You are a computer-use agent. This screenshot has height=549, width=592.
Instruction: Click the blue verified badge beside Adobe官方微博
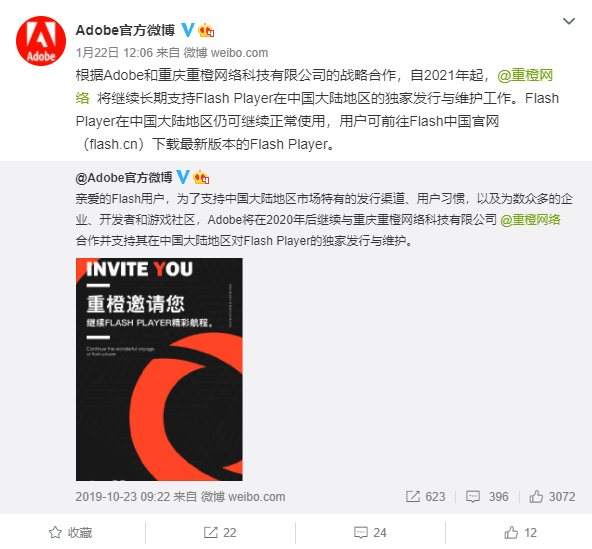coord(188,30)
